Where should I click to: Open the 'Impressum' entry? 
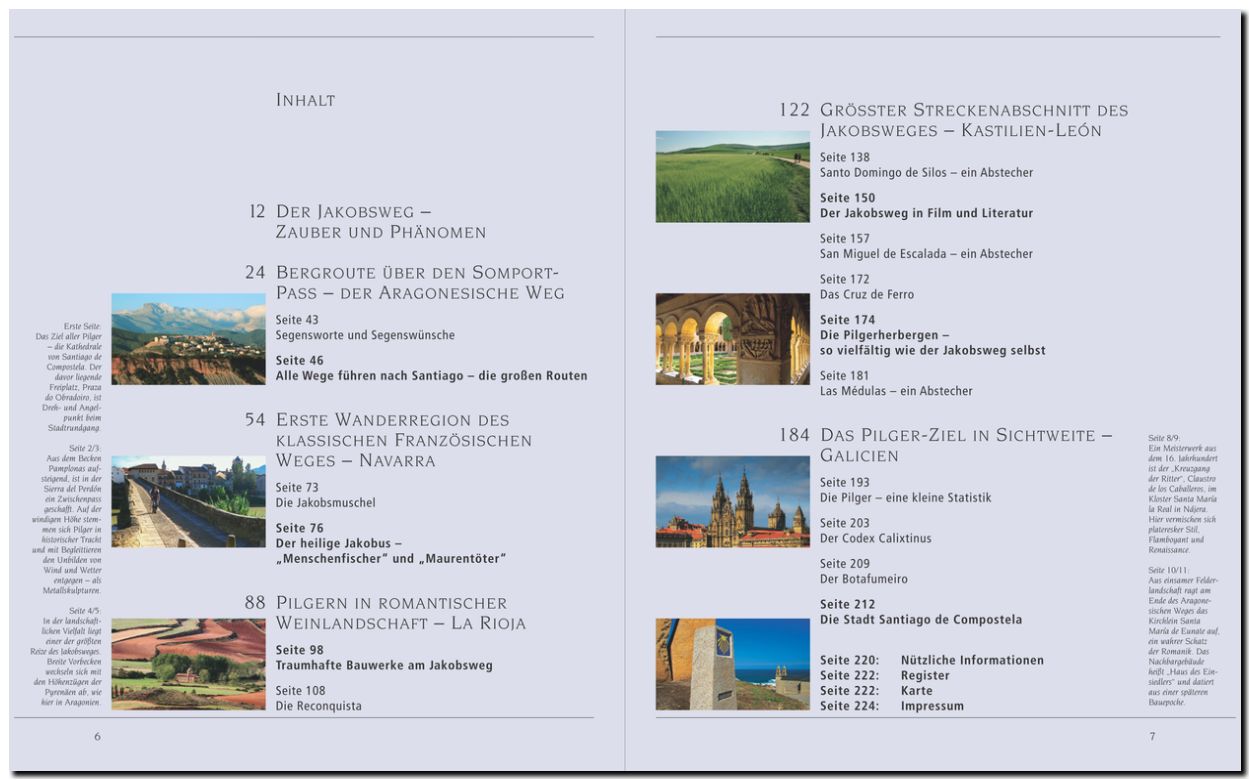(932, 706)
